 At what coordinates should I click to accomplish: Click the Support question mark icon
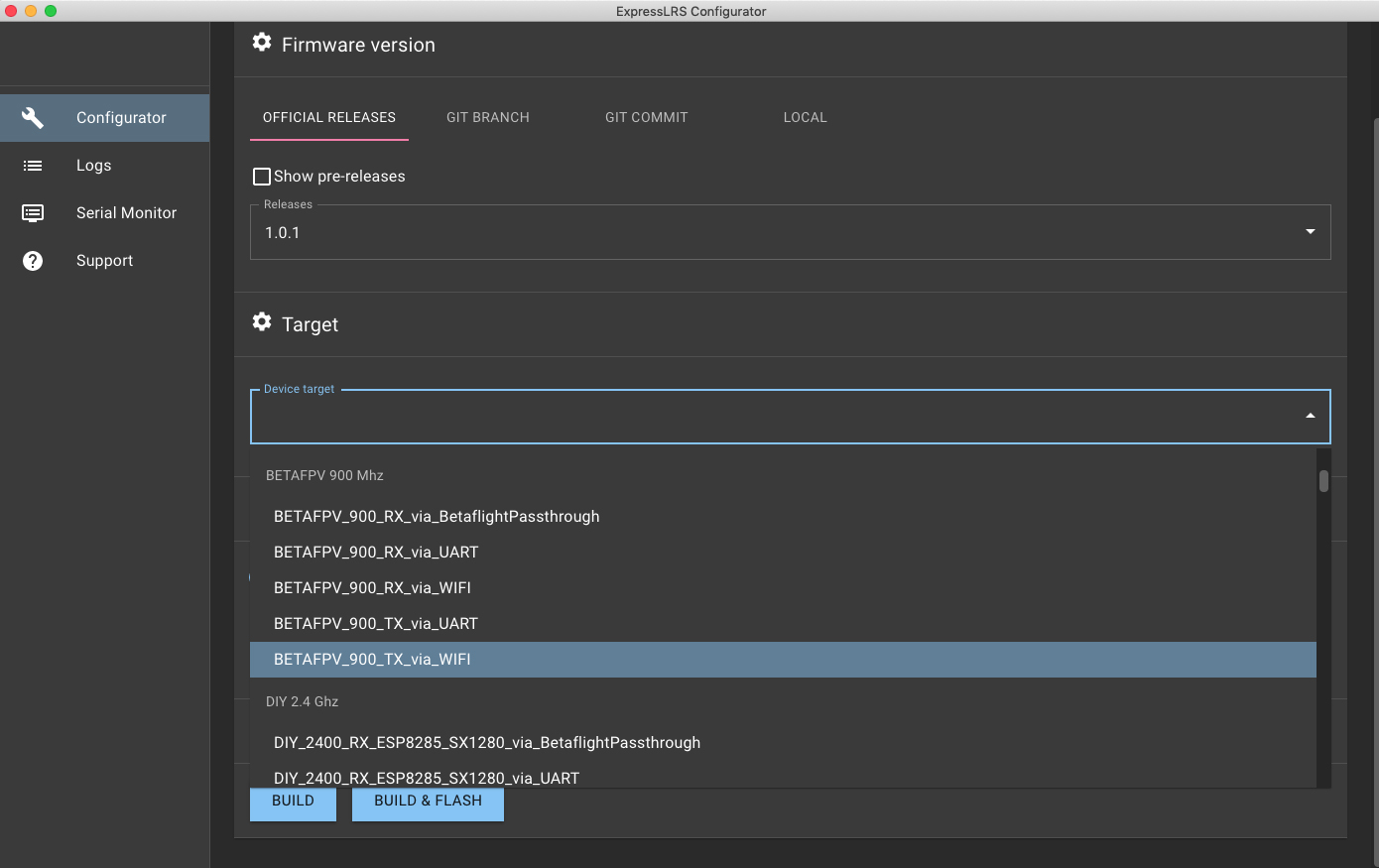click(33, 261)
